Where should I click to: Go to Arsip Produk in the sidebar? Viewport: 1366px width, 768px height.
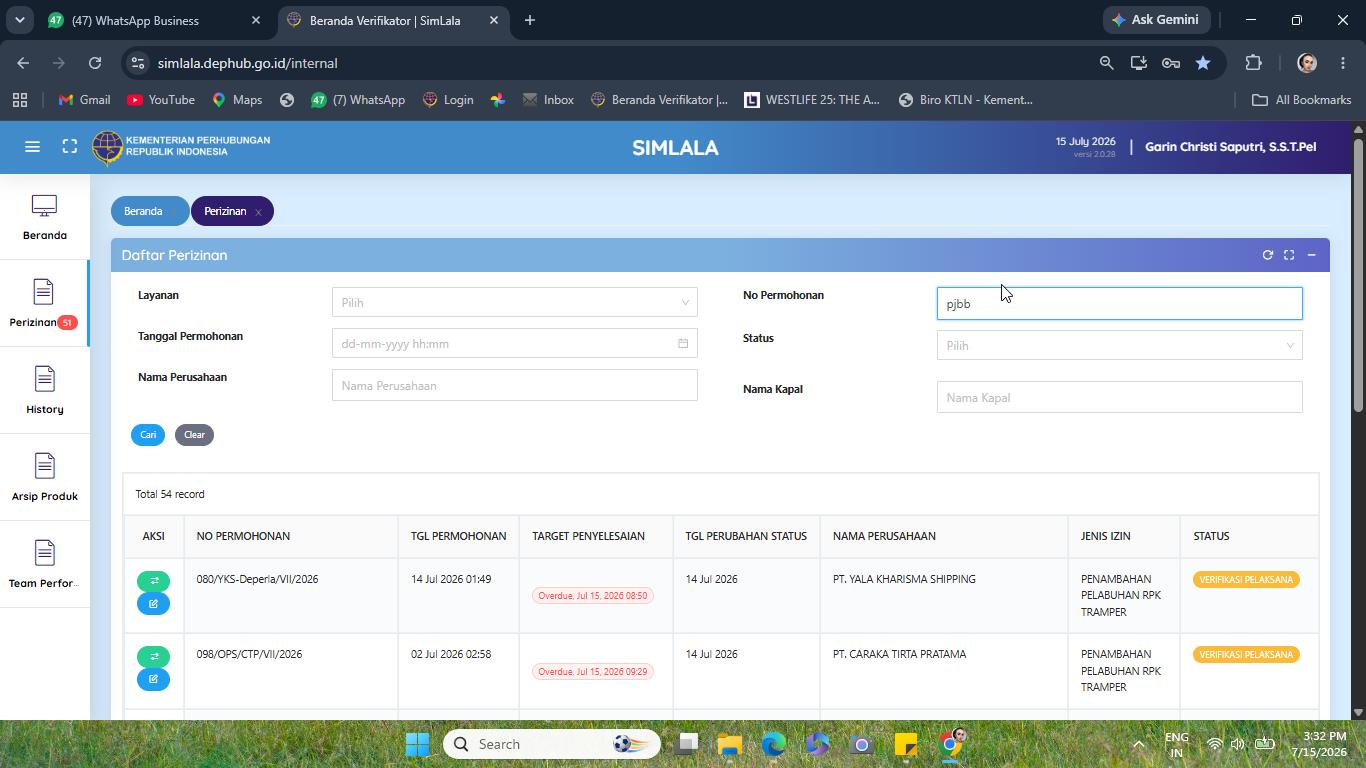(44, 478)
